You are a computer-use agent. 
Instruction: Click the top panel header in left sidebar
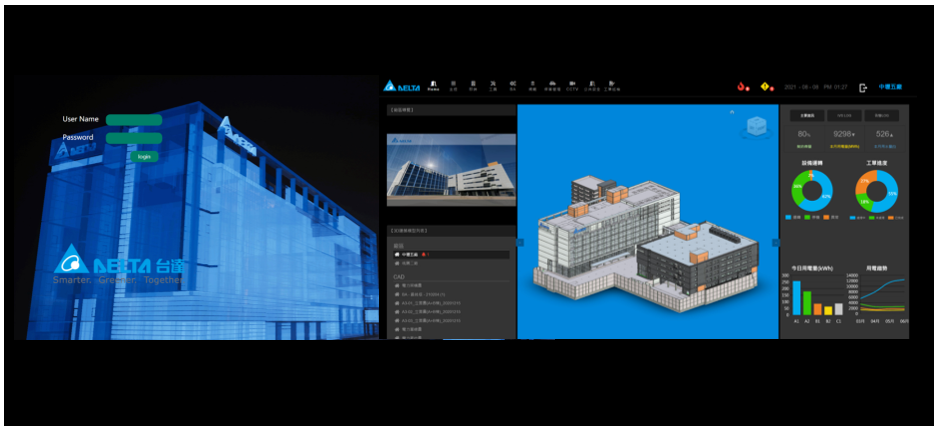[x=451, y=110]
